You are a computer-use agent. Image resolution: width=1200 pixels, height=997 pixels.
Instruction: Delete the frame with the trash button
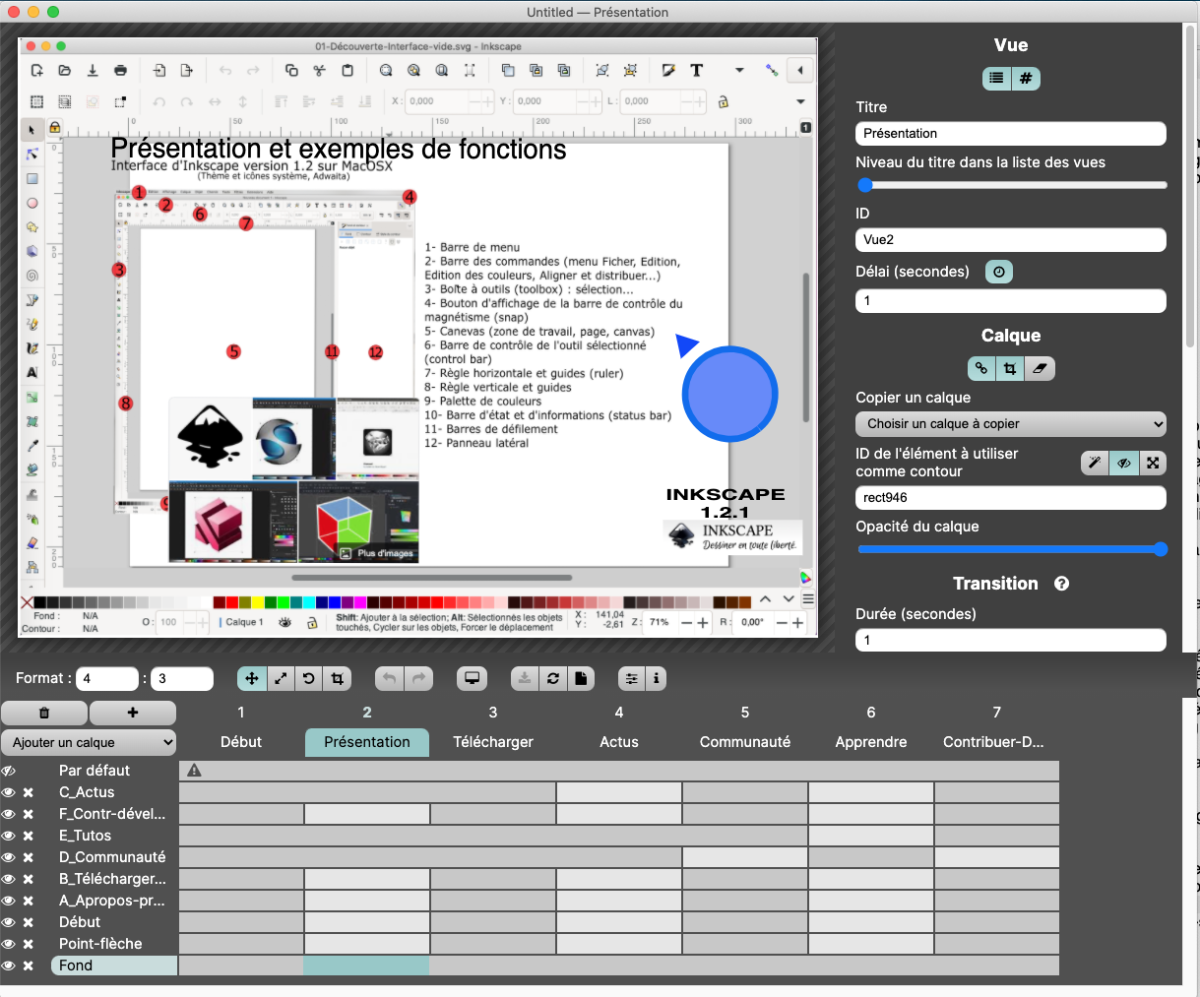[44, 713]
